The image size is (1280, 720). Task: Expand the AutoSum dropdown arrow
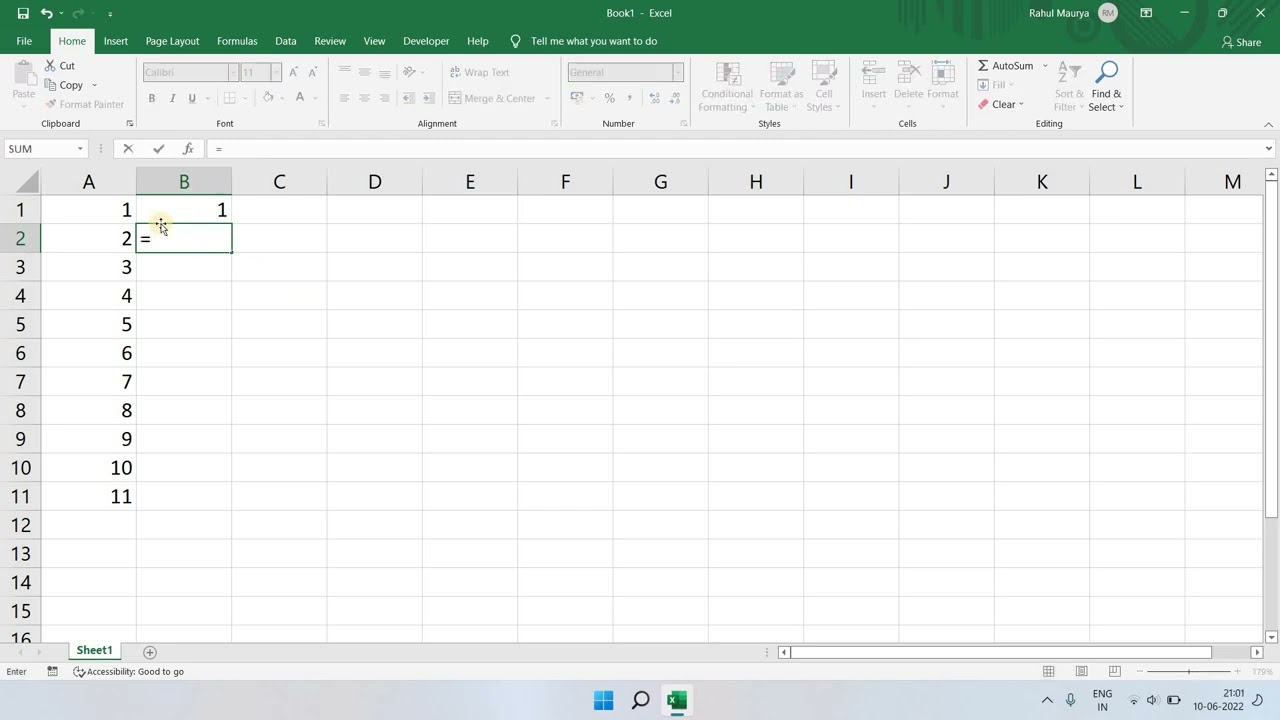(1045, 66)
